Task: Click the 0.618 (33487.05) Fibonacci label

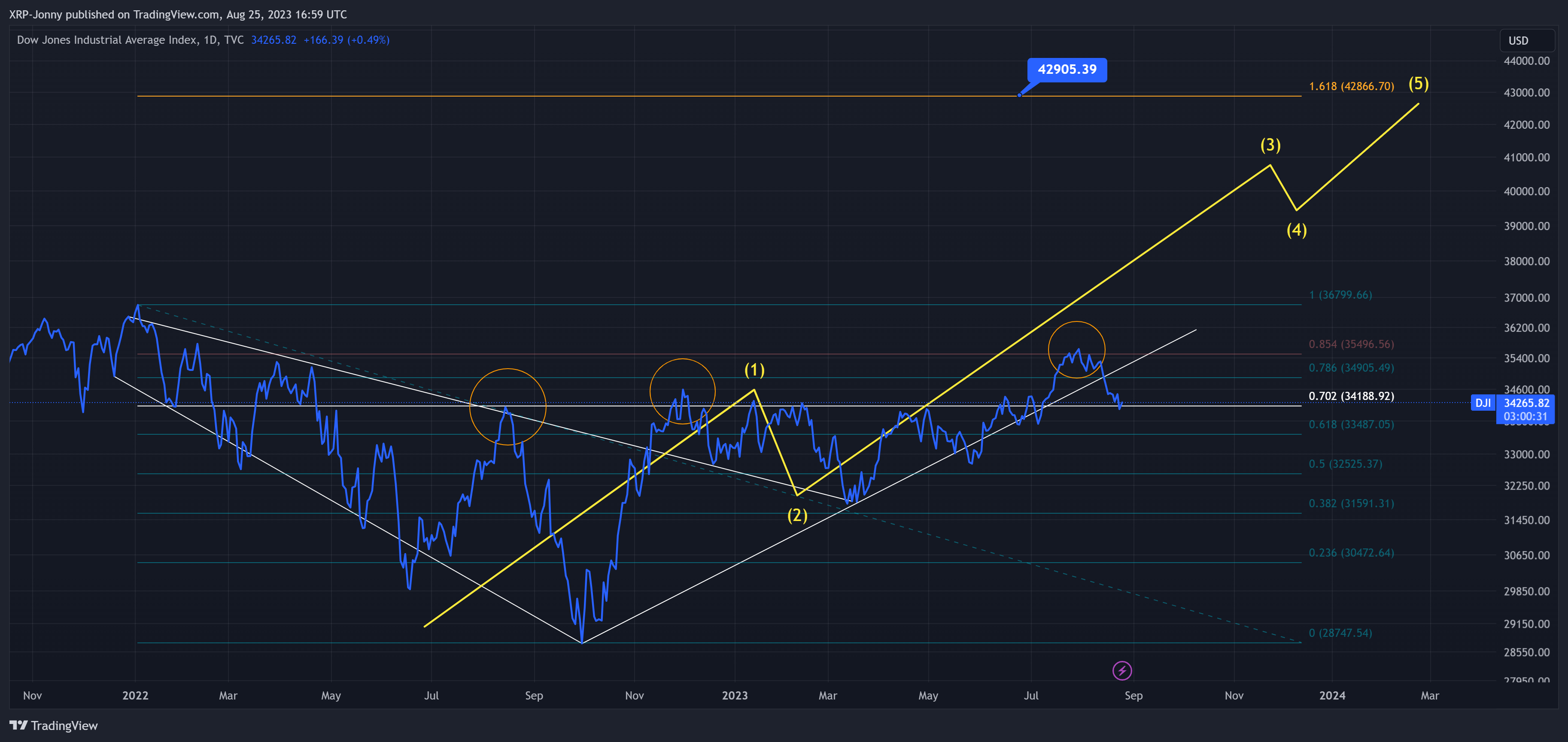Action: [x=1351, y=424]
